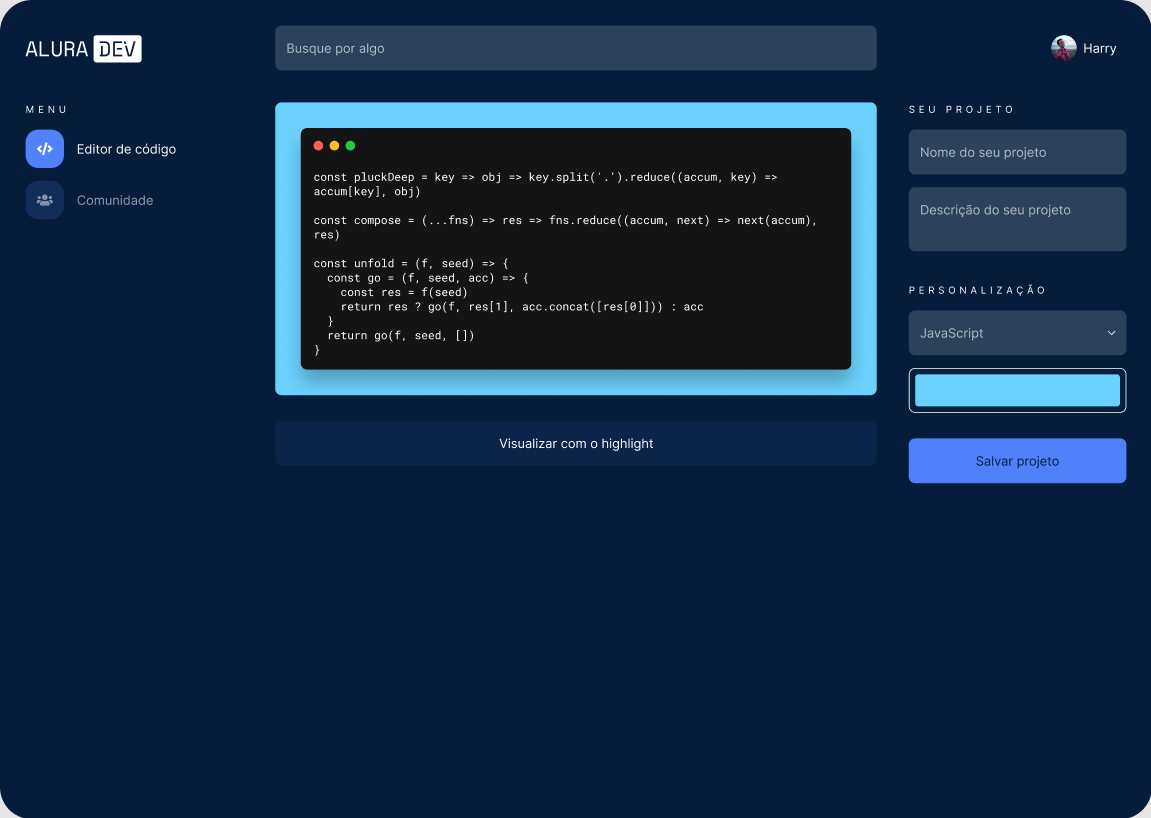
Task: Open the Comunidade people icon
Action: click(45, 200)
